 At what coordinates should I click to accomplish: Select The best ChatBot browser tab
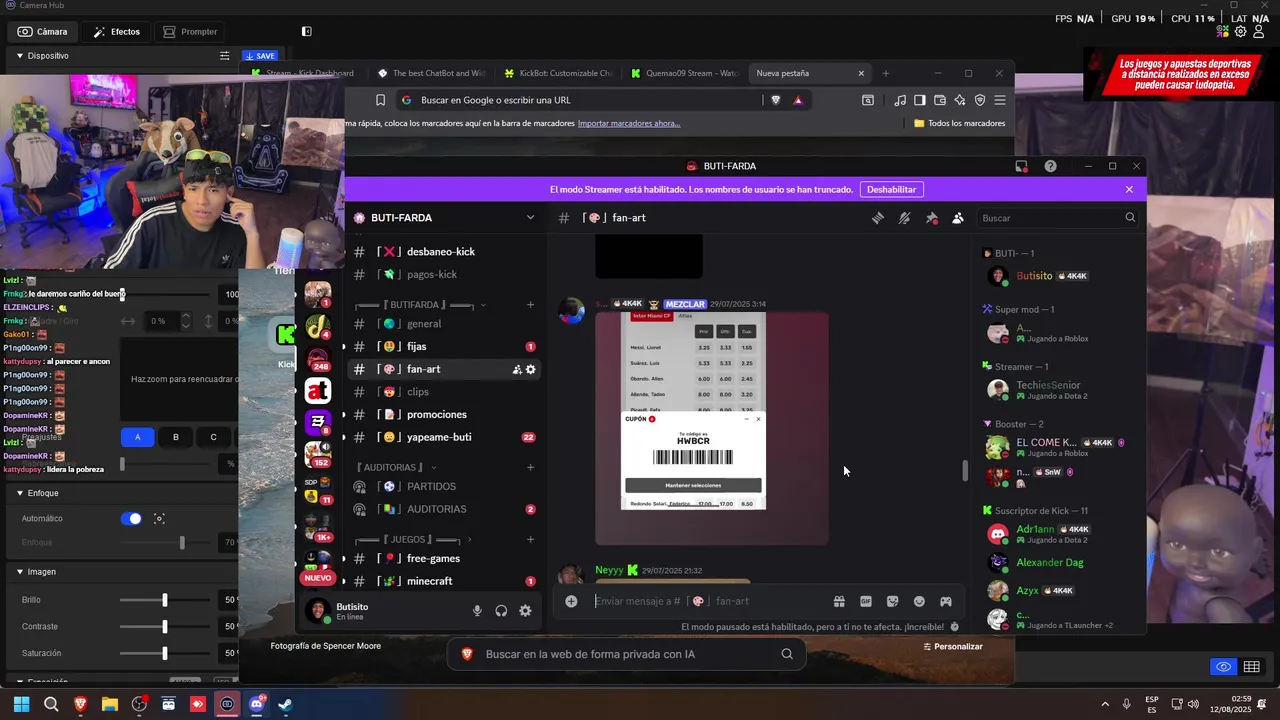(x=431, y=73)
